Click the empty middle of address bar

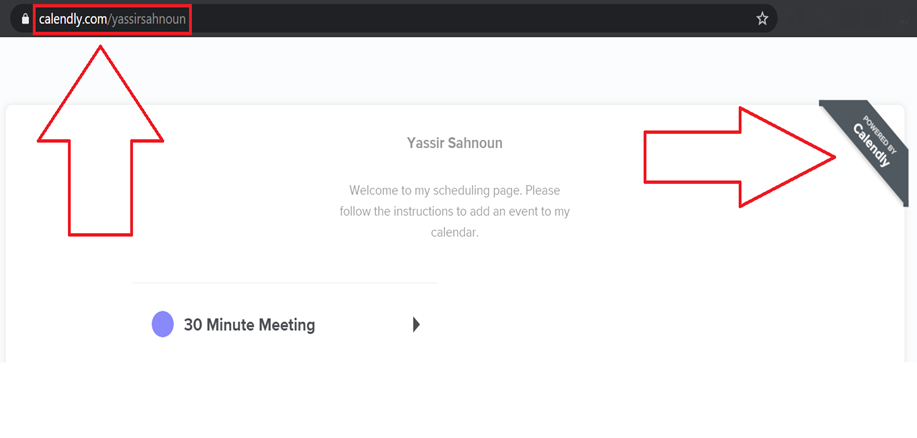468,19
